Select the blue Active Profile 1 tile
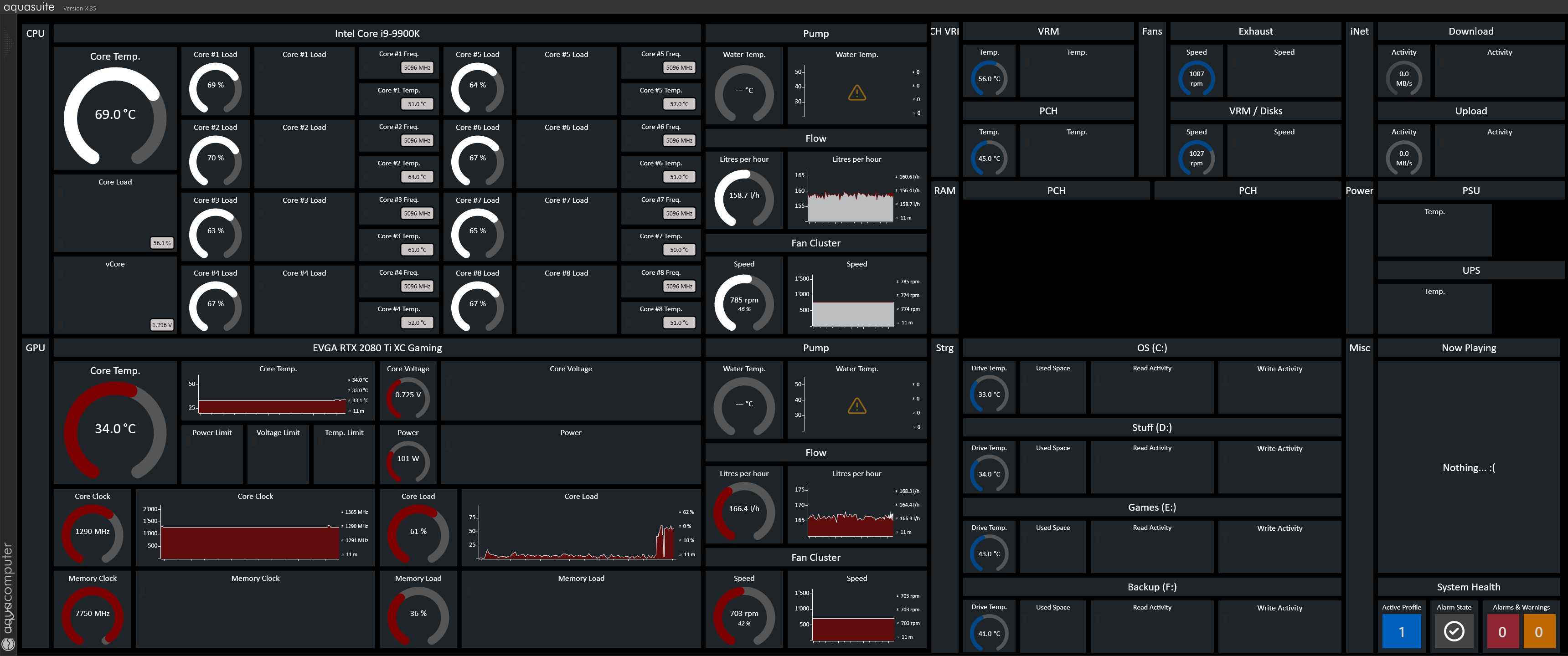 click(x=1401, y=631)
